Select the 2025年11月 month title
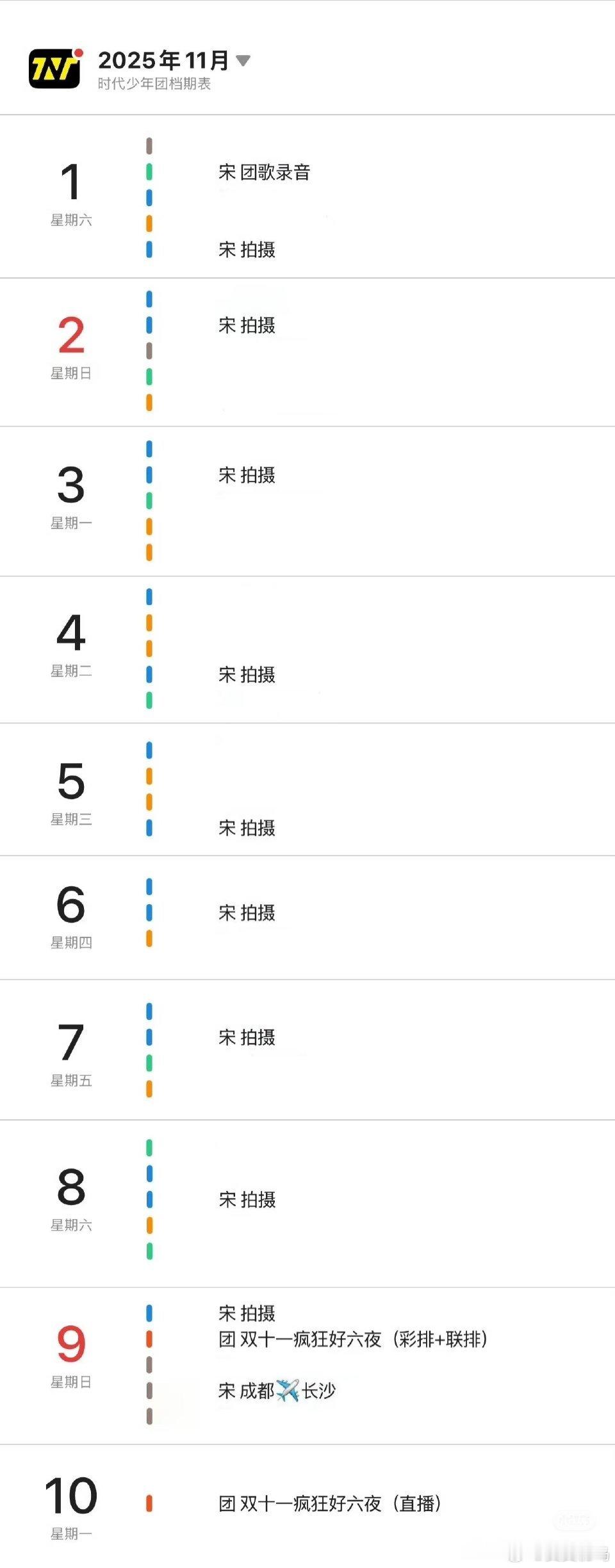Viewport: 615px width, 1568px height. [163, 60]
